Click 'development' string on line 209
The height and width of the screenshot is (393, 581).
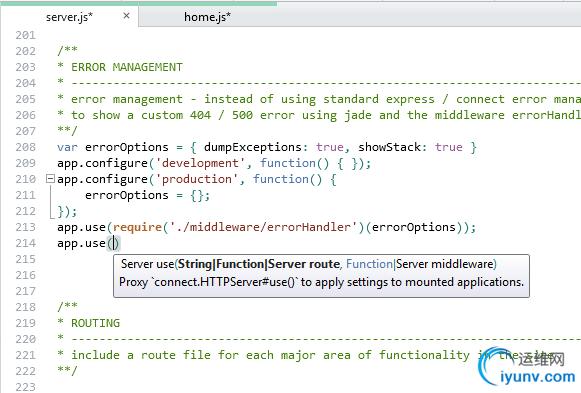[200, 163]
